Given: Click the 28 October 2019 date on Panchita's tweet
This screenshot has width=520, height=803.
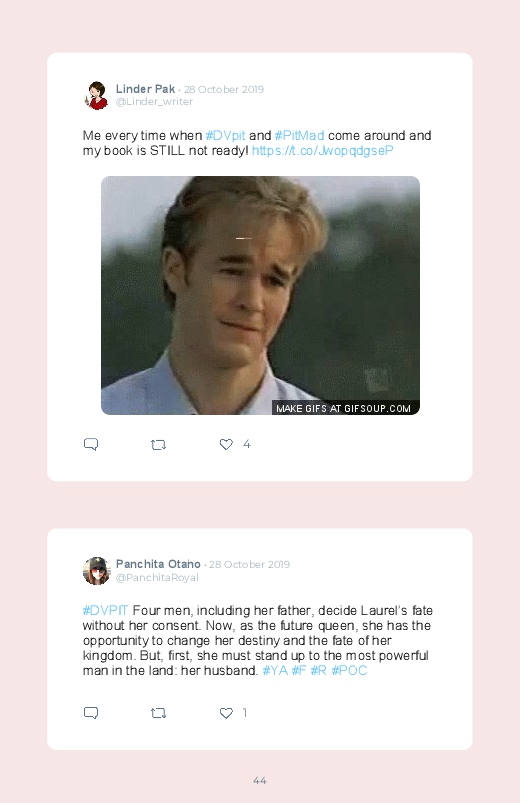Looking at the screenshot, I should [249, 564].
